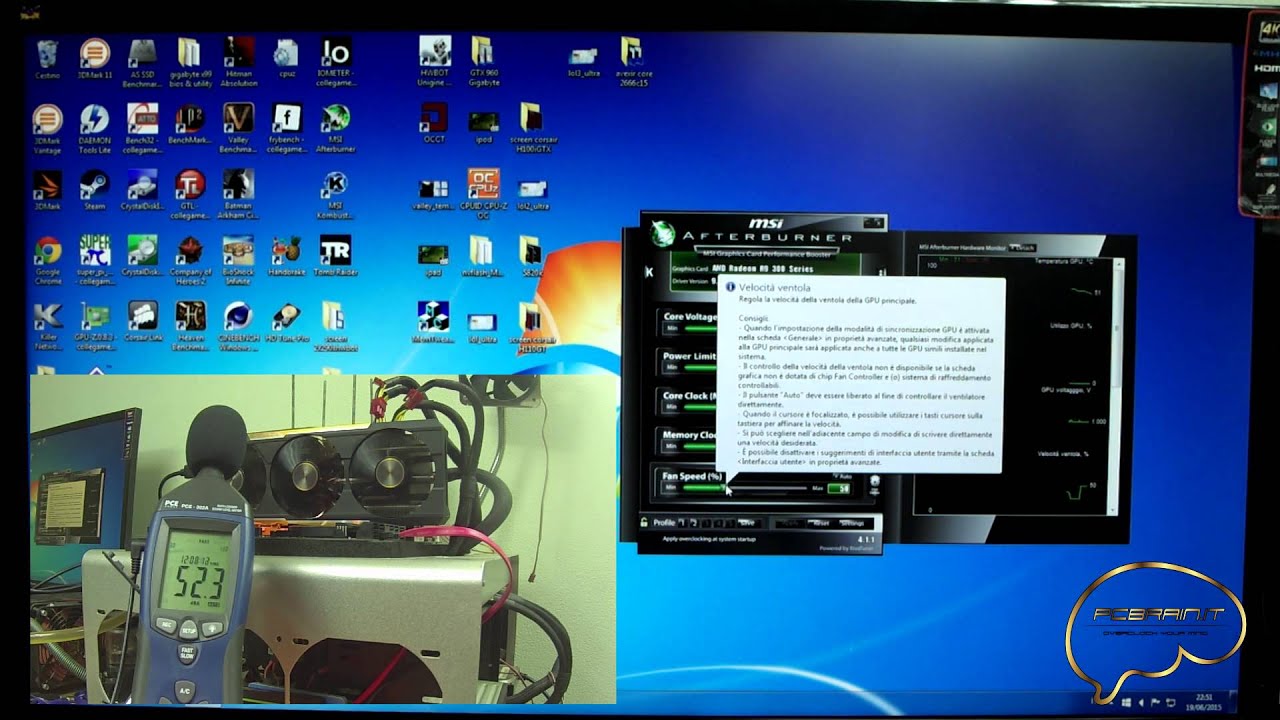The width and height of the screenshot is (1280, 720).
Task: Open Afterburner Settings button
Action: (x=853, y=523)
